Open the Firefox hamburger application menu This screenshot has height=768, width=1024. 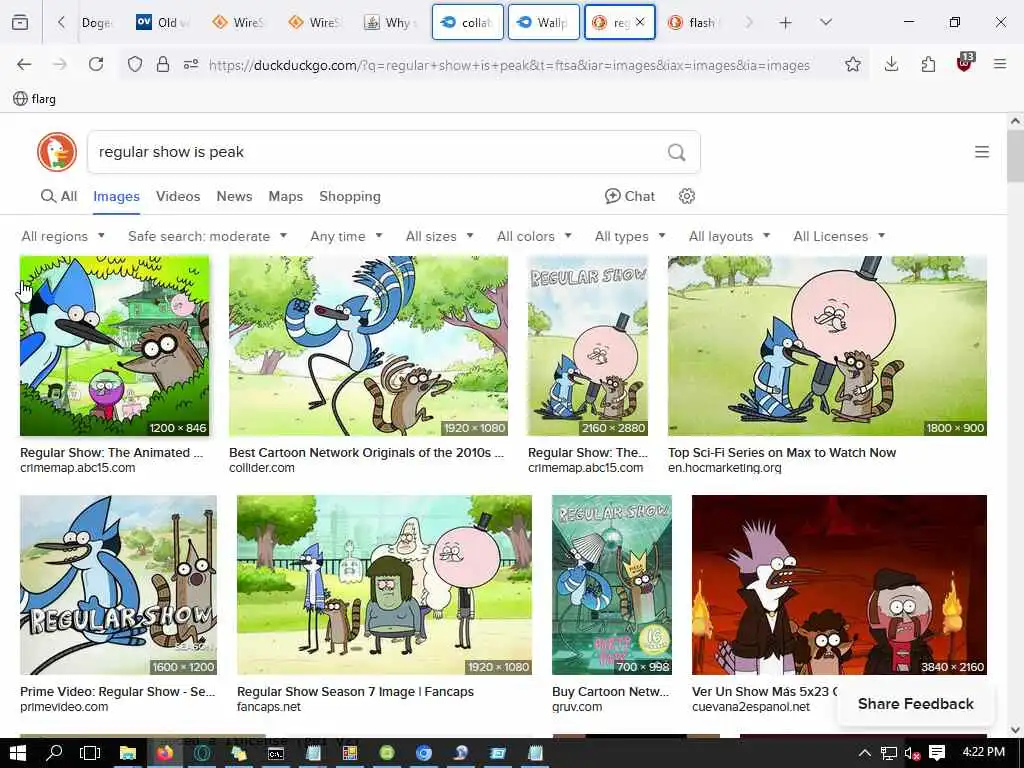(x=1000, y=64)
